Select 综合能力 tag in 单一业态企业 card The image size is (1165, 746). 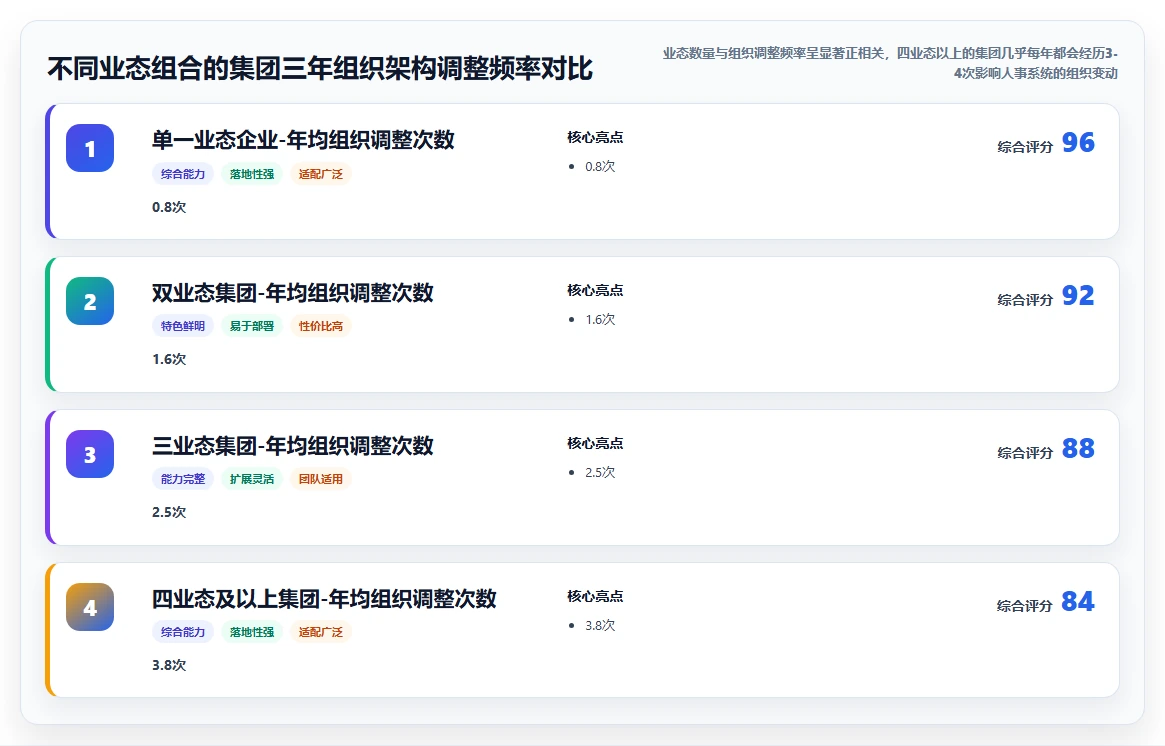click(183, 174)
